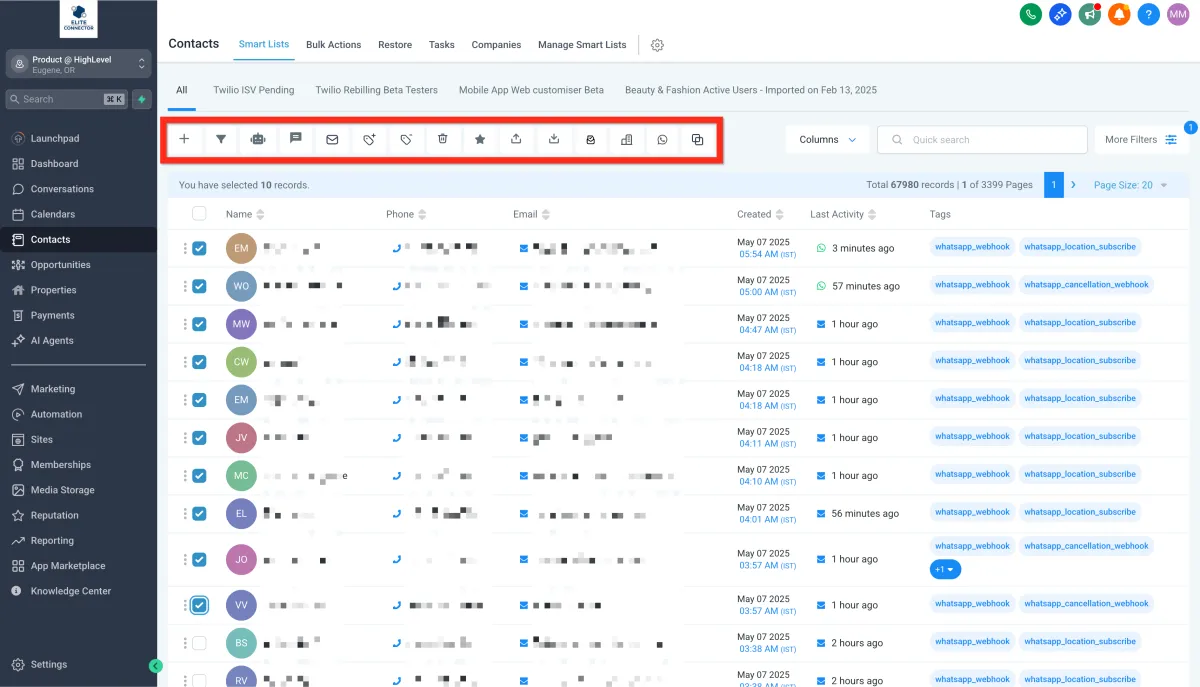Click the send email envelope icon
This screenshot has height=687, width=1200.
pos(332,140)
